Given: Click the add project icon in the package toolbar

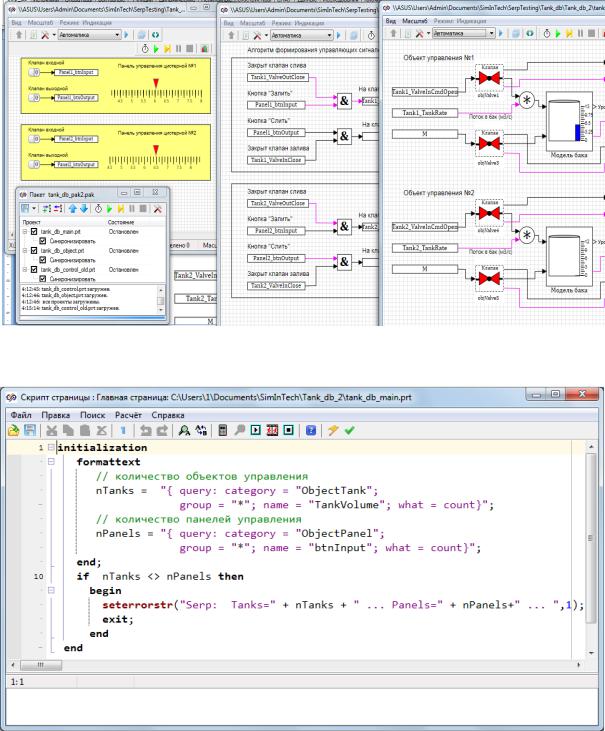Looking at the screenshot, I should click(x=47, y=209).
